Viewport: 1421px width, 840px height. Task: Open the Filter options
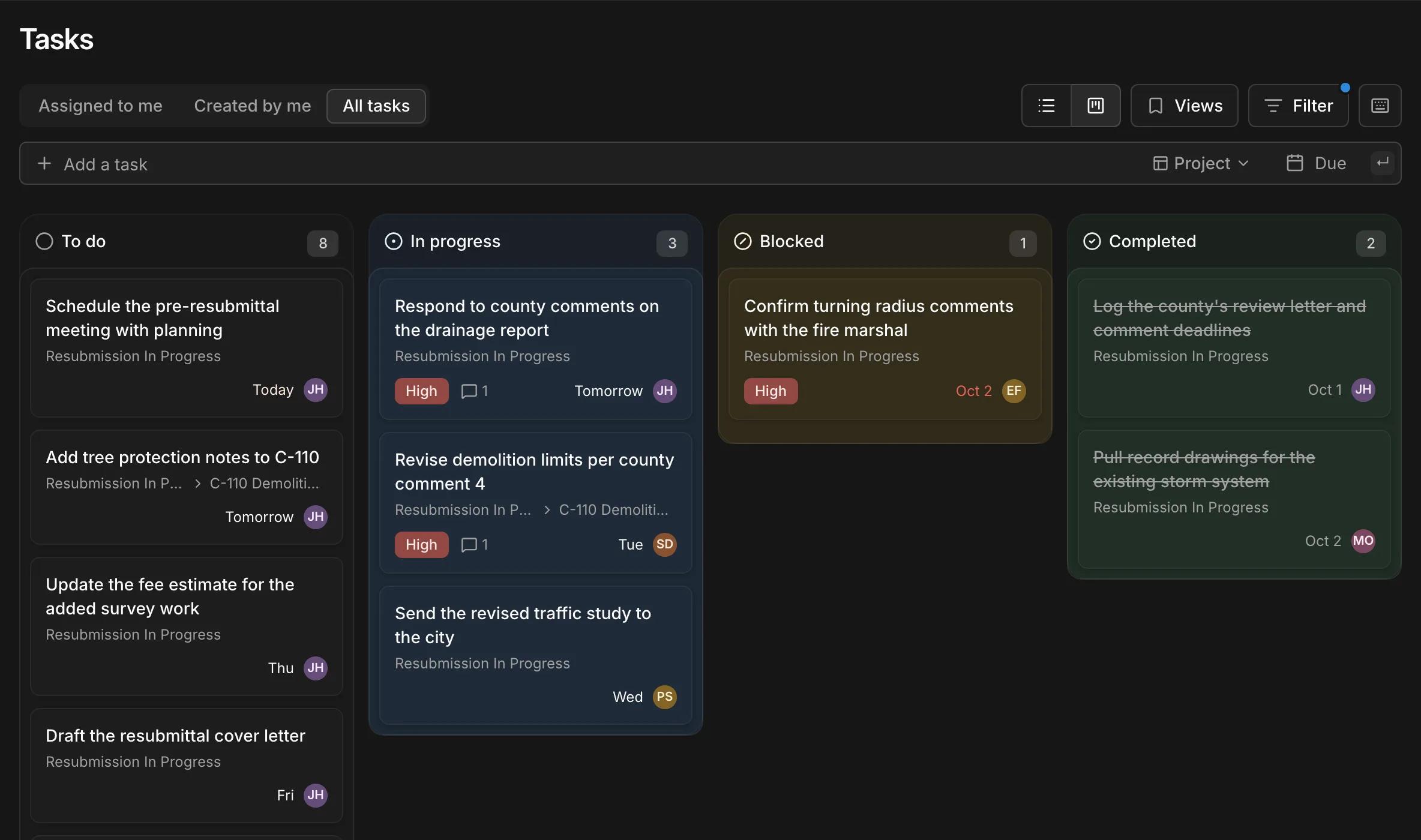[x=1299, y=106]
